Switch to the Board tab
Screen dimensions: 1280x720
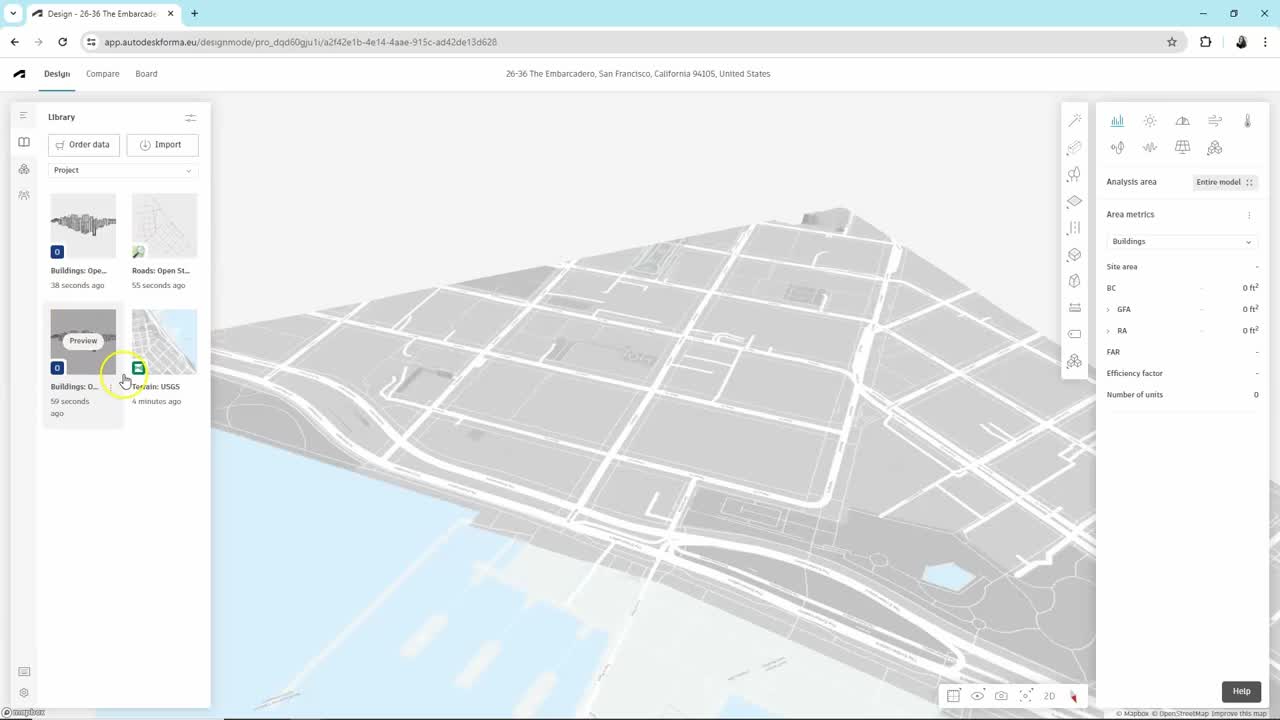(x=146, y=74)
